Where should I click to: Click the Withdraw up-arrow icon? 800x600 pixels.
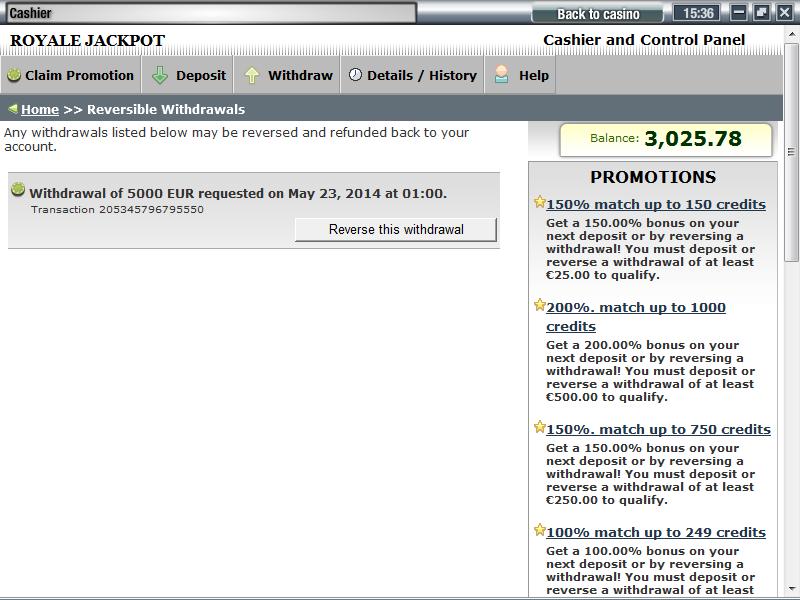[x=252, y=76]
